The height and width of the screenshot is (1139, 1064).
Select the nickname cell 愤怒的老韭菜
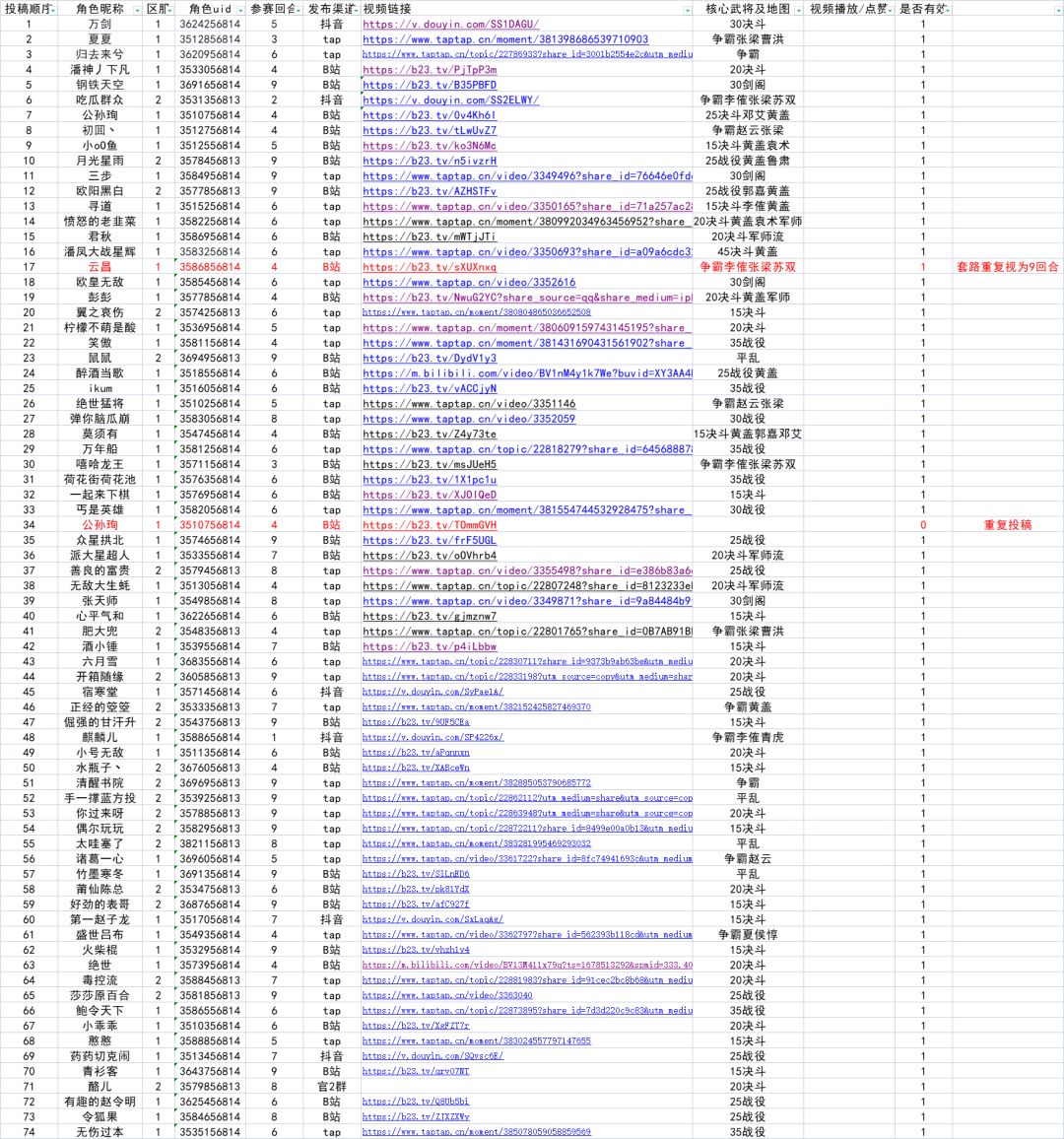click(100, 222)
